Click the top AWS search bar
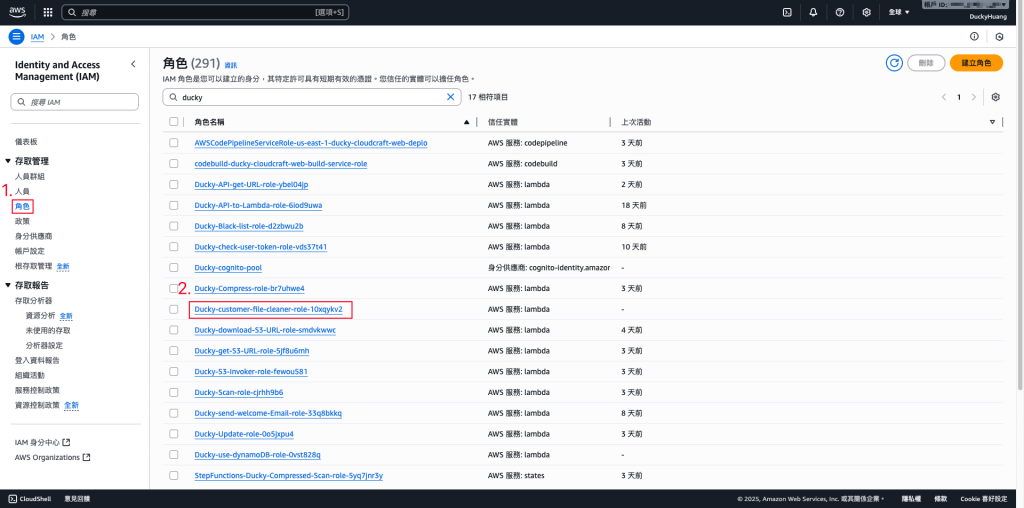The height and width of the screenshot is (508, 1024). 205,12
